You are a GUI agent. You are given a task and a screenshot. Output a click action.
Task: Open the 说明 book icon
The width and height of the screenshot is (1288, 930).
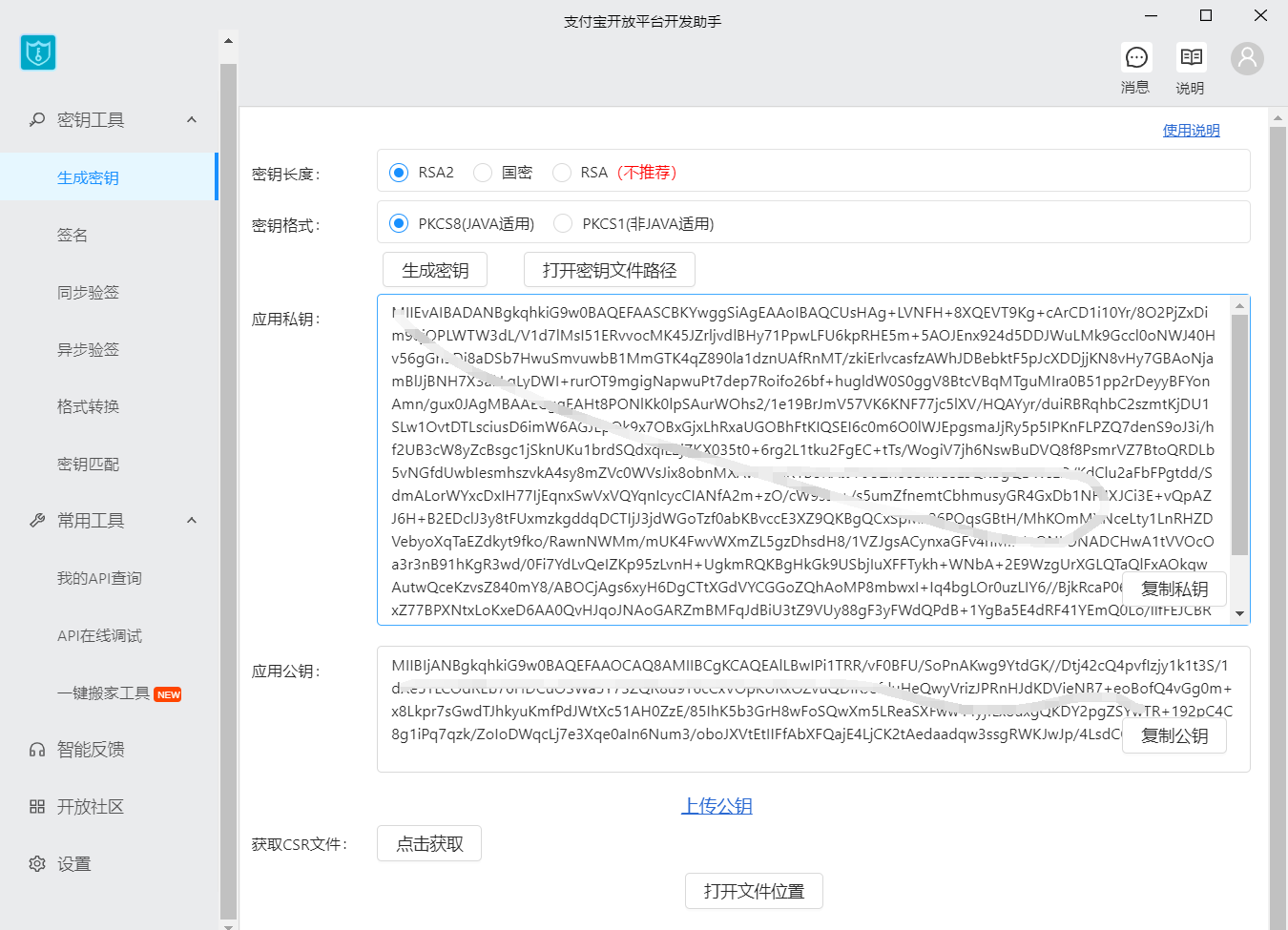[x=1191, y=57]
